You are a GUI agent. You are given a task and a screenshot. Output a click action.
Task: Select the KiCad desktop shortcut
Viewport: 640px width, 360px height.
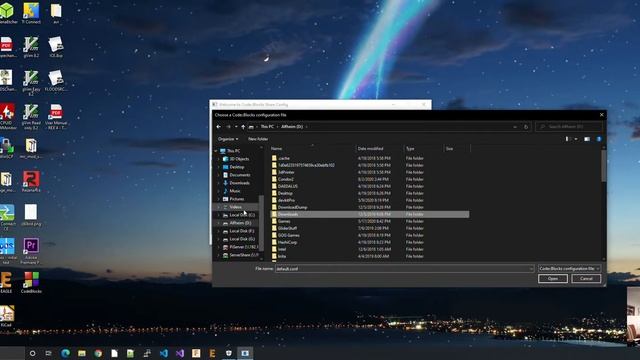pyautogui.click(x=6, y=316)
